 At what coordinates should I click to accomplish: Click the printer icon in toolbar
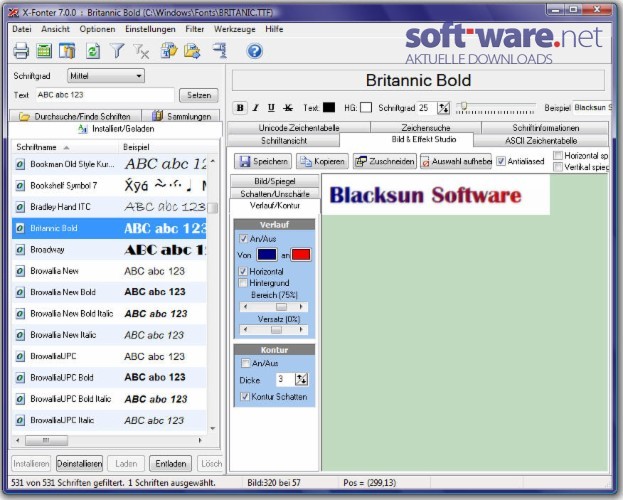pos(21,51)
